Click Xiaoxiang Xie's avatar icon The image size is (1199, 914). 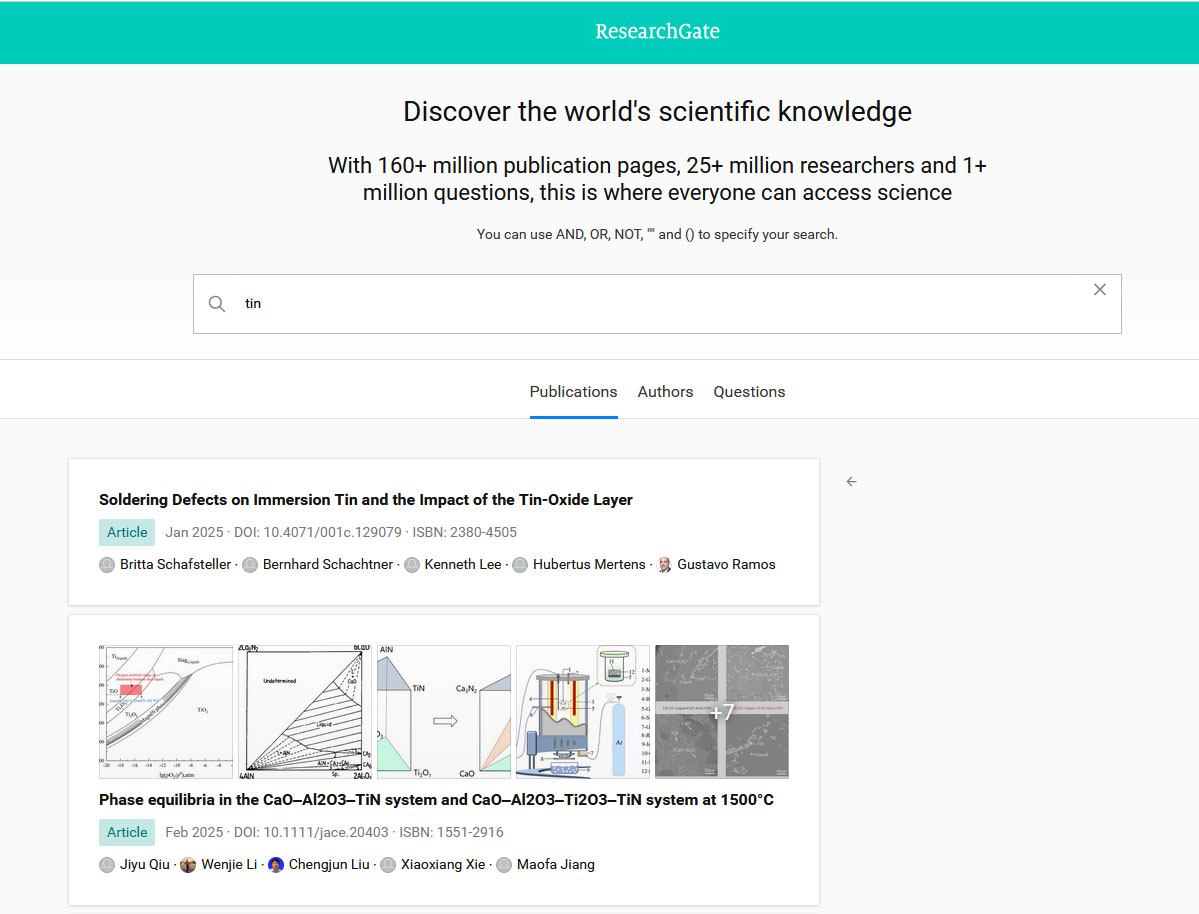coord(388,864)
